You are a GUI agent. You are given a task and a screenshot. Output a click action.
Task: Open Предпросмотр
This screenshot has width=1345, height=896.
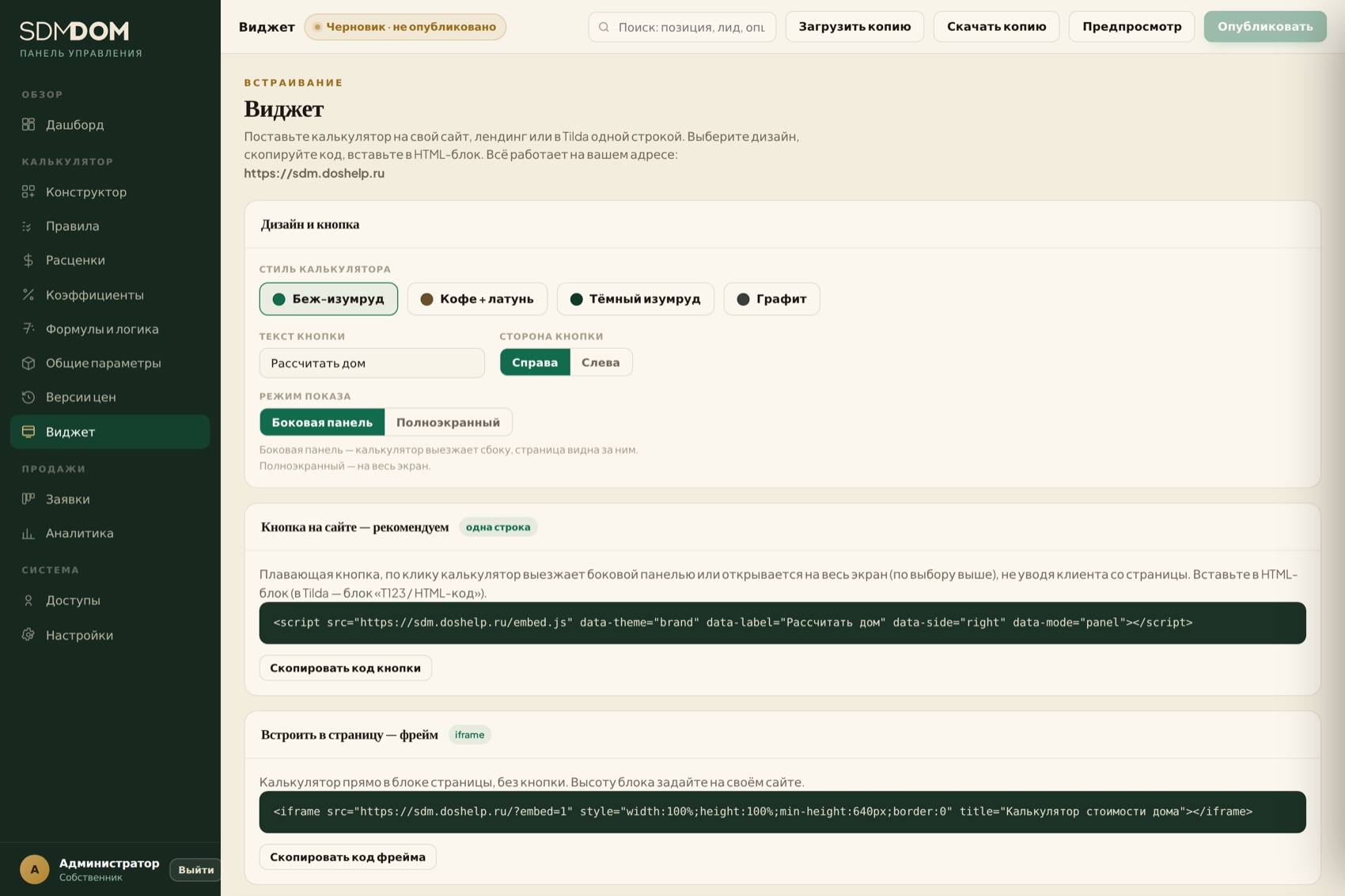tap(1131, 27)
